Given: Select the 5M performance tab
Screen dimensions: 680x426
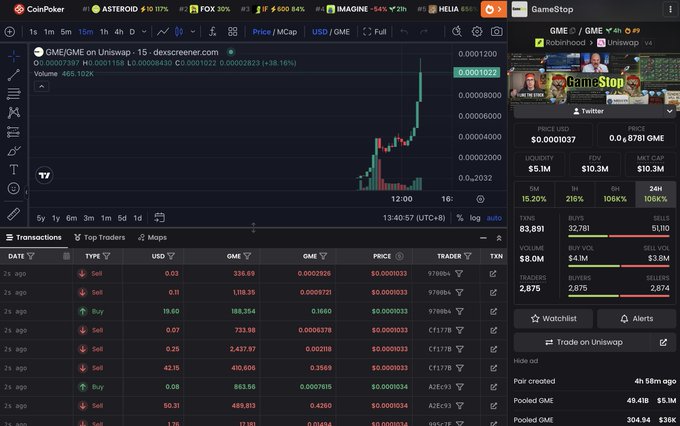Looking at the screenshot, I should coord(534,194).
